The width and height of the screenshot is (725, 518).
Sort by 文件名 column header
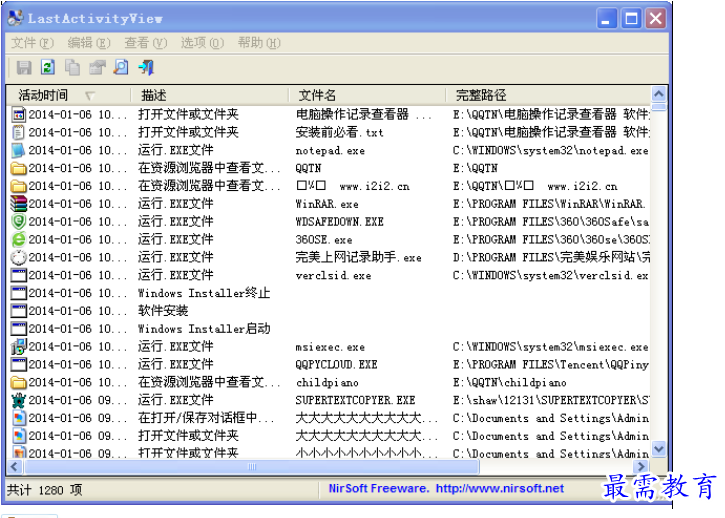coord(367,95)
